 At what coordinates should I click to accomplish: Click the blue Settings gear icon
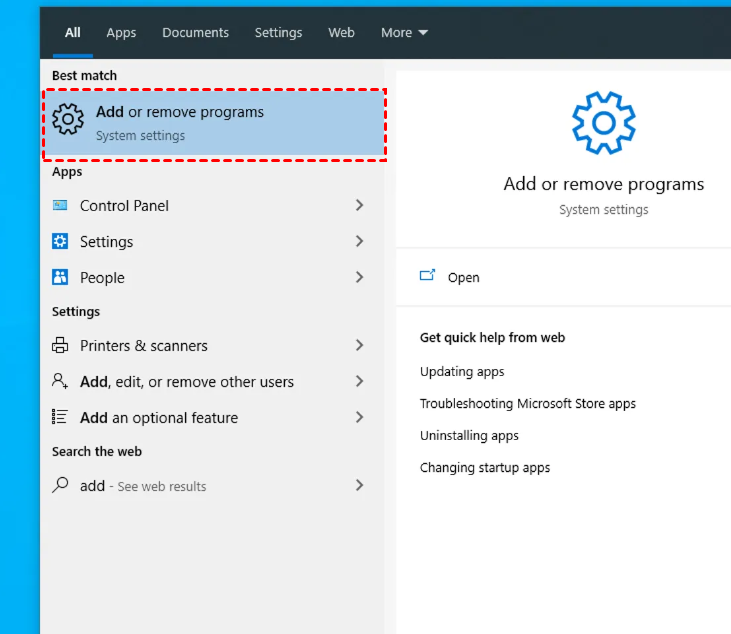[60, 241]
